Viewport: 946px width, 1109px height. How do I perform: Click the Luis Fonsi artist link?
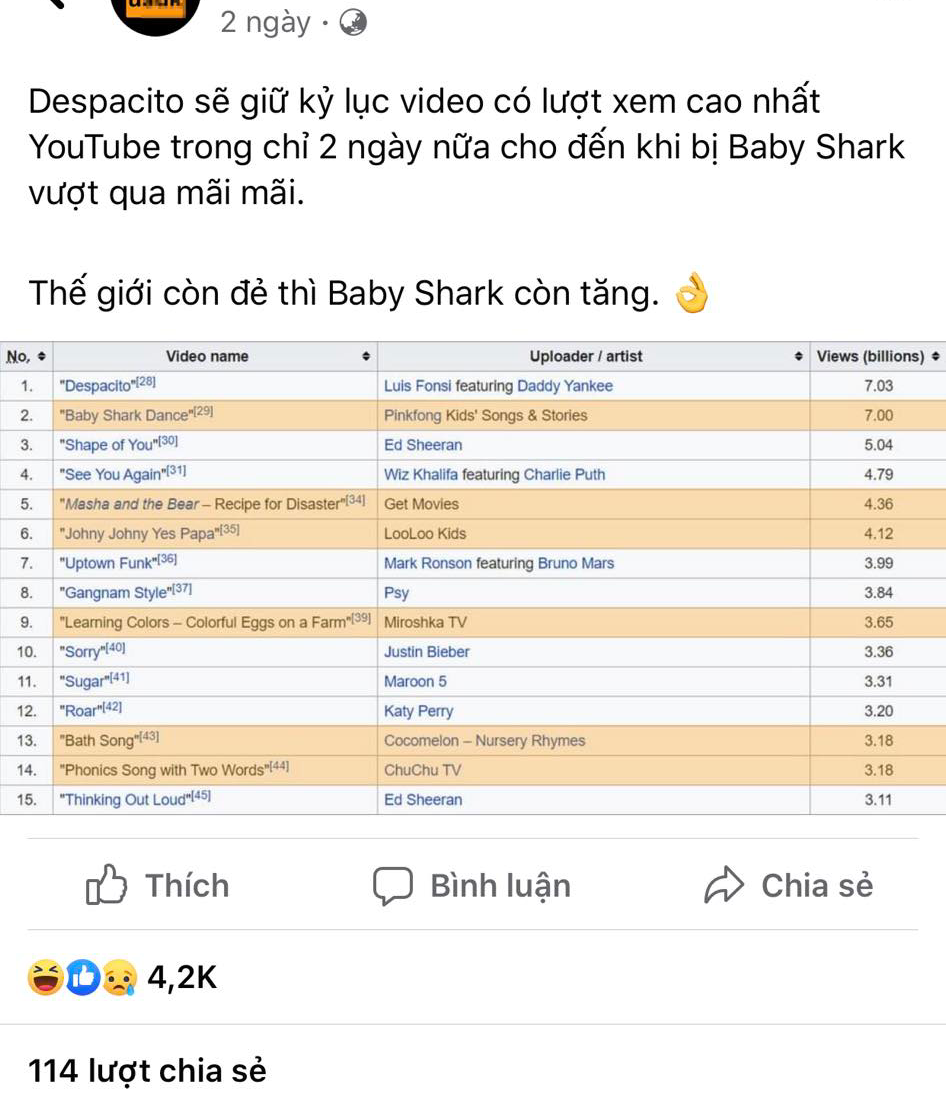417,385
